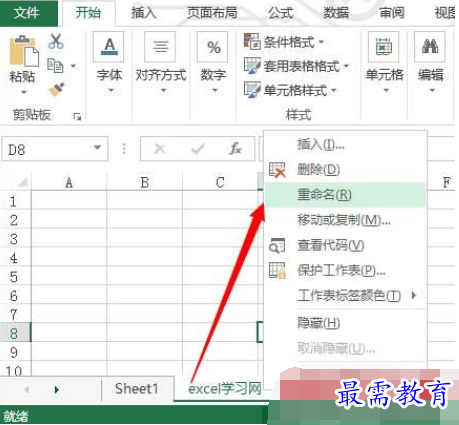Expand the 条件格式 dropdown arrow

pos(321,42)
